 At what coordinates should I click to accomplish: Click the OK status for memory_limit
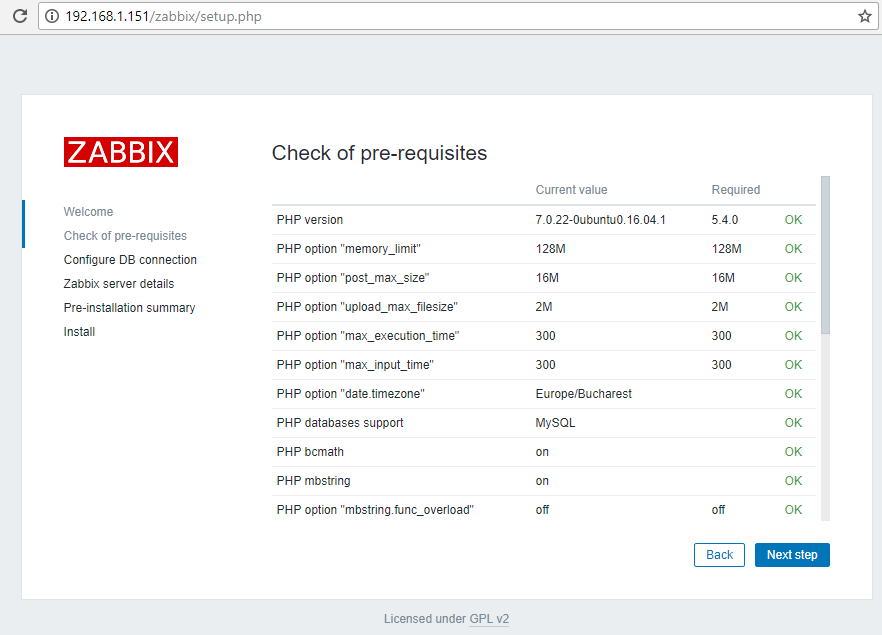[793, 249]
